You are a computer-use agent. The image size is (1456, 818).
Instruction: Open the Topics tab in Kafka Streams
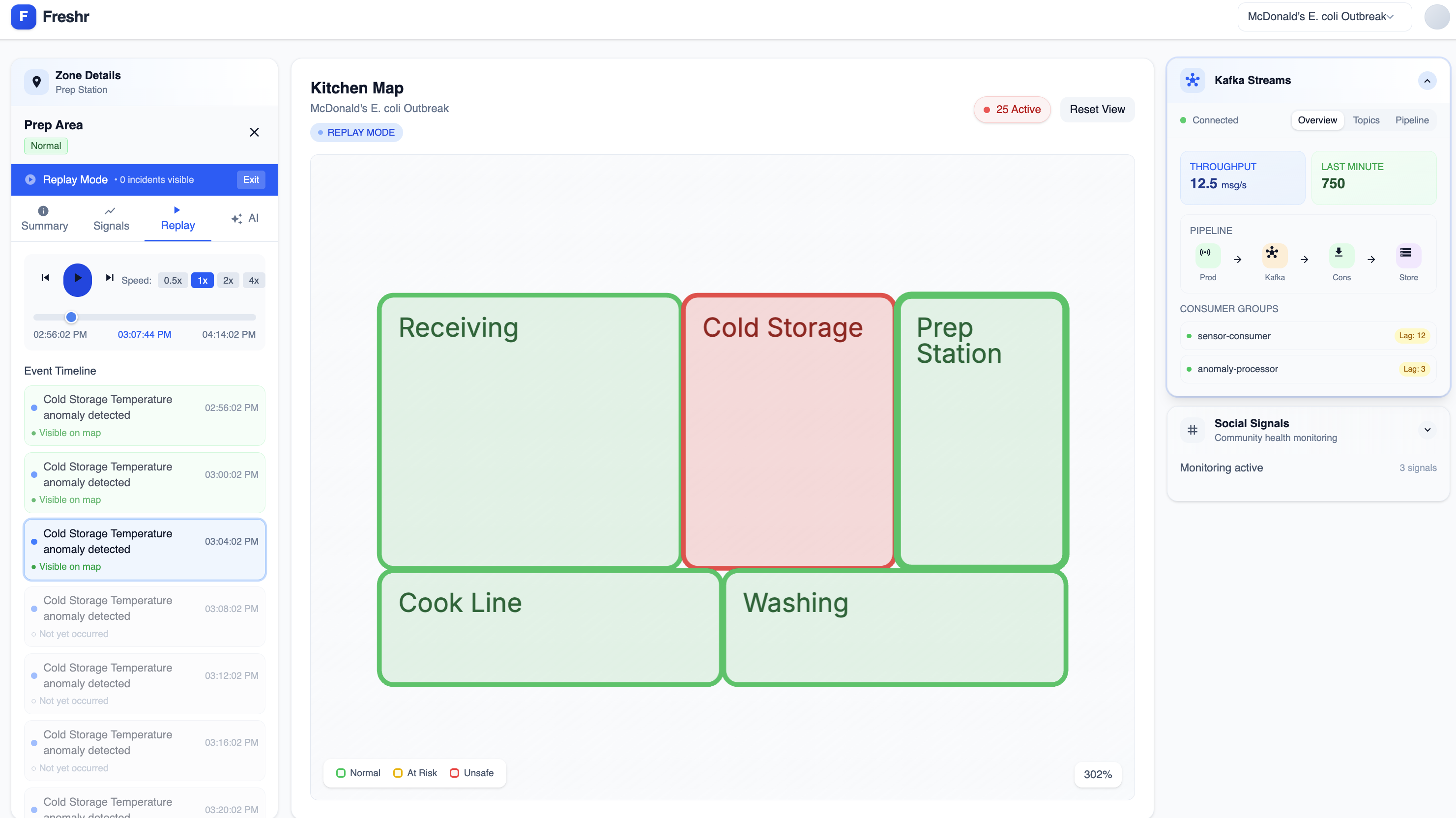[x=1366, y=120]
